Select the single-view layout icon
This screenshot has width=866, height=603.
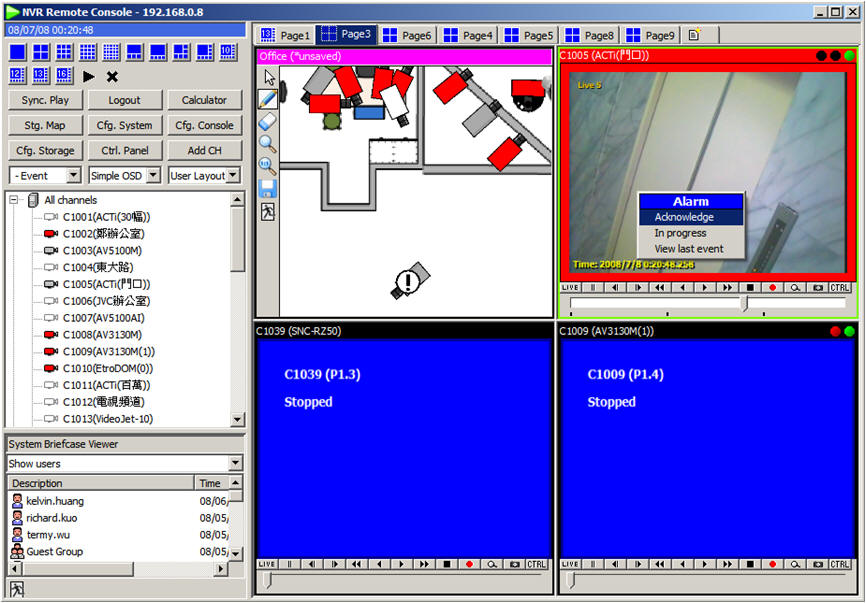pos(17,51)
